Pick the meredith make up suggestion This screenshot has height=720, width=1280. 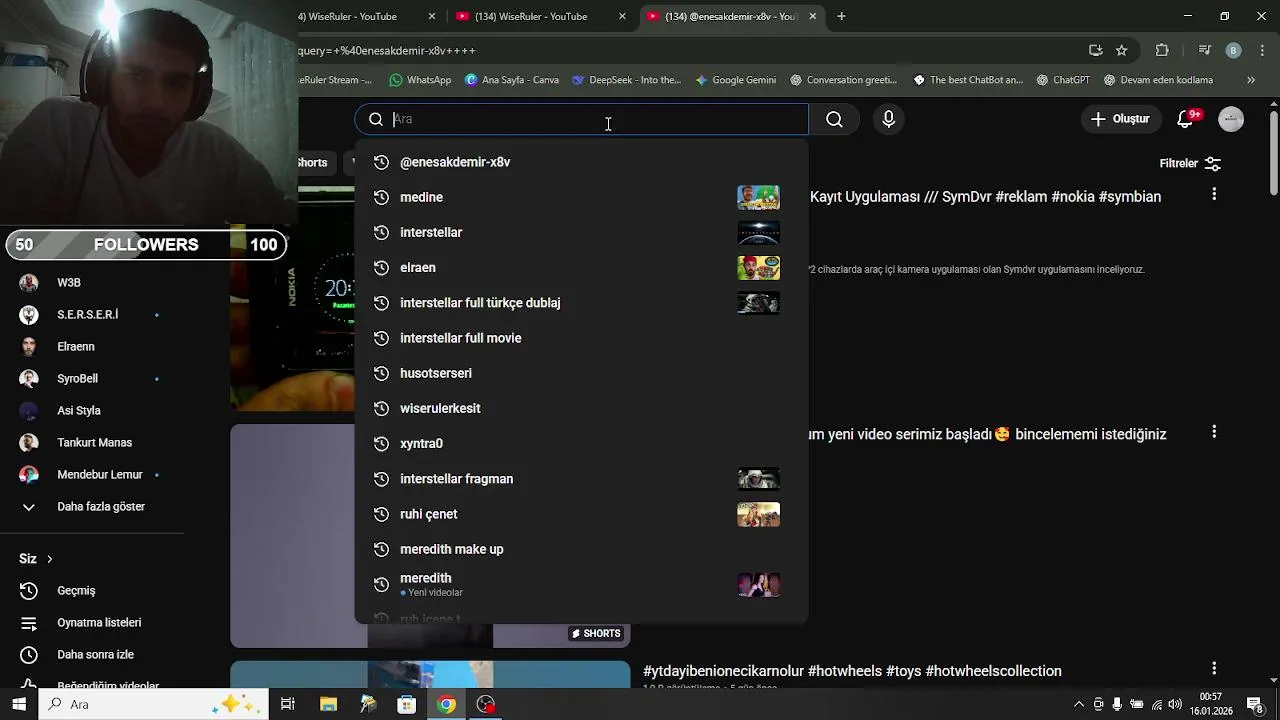(581, 549)
